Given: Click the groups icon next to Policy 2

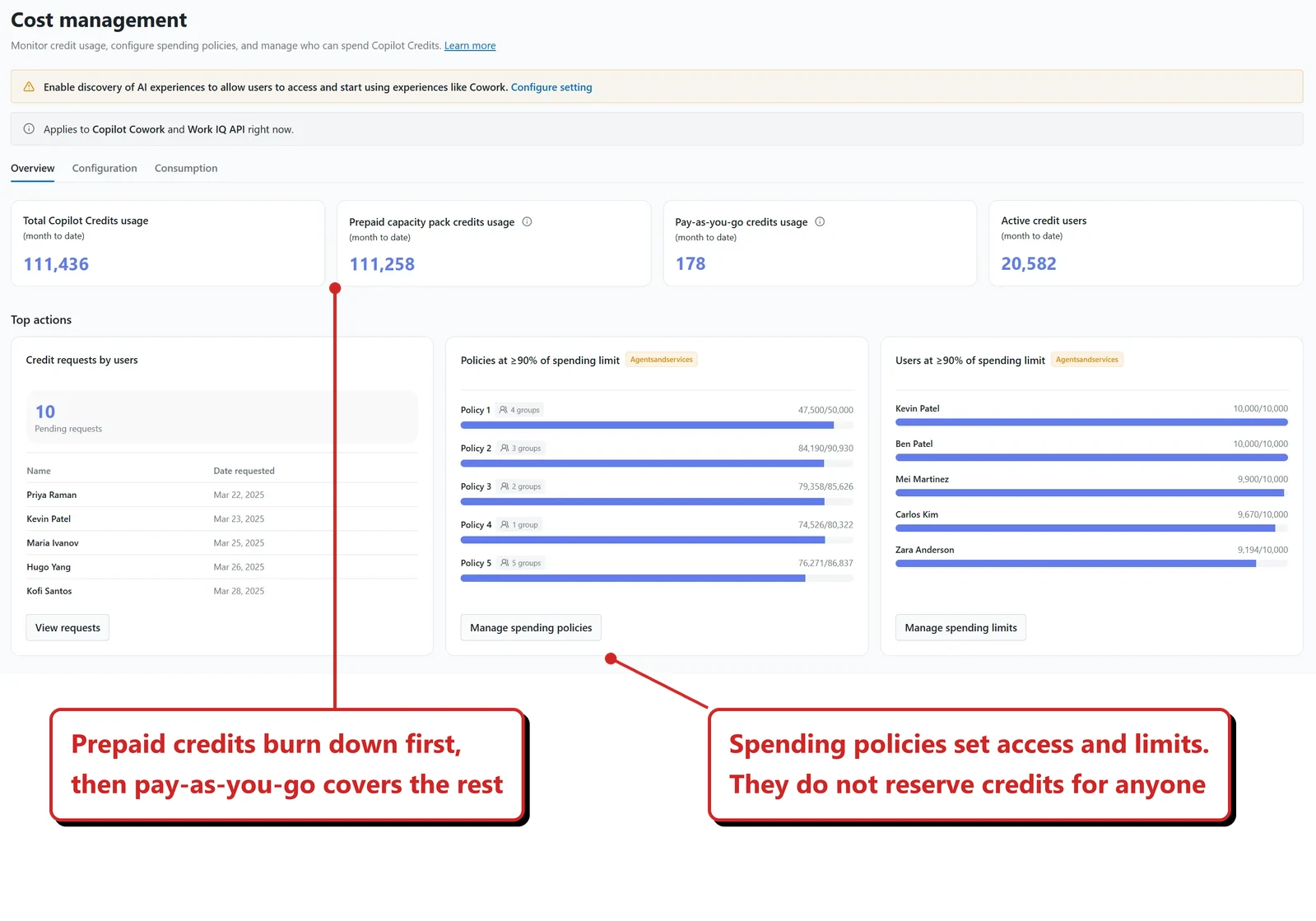Looking at the screenshot, I should [x=505, y=449].
